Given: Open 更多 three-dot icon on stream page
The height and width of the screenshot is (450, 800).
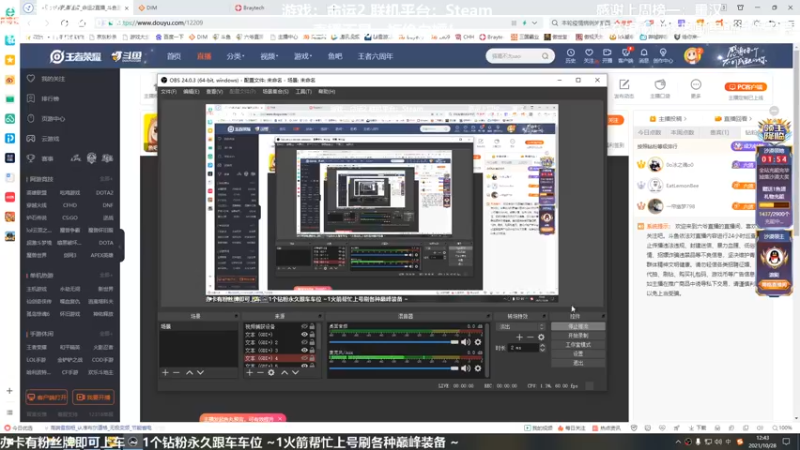Looking at the screenshot, I should click(696, 85).
